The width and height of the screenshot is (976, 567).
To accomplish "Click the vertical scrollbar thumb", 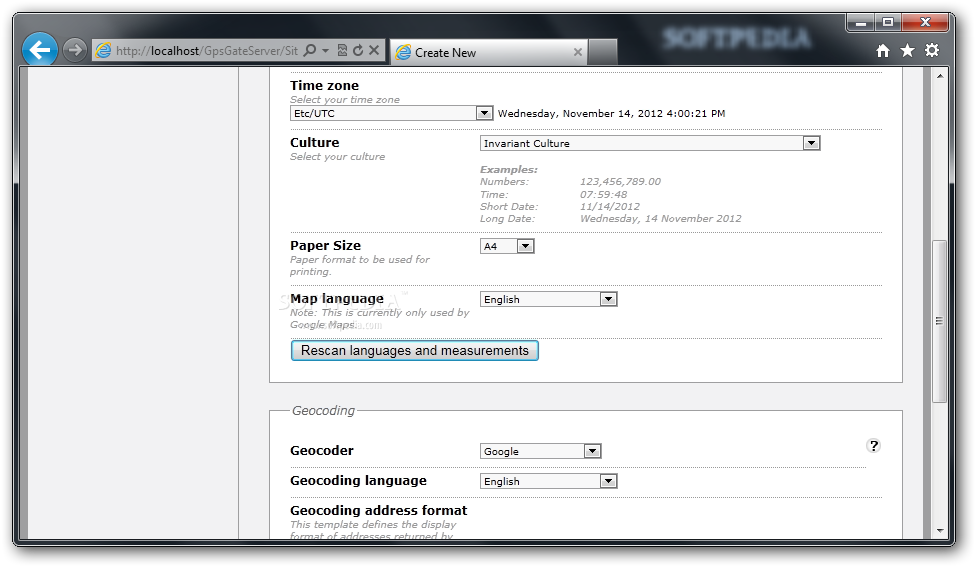I will click(940, 321).
